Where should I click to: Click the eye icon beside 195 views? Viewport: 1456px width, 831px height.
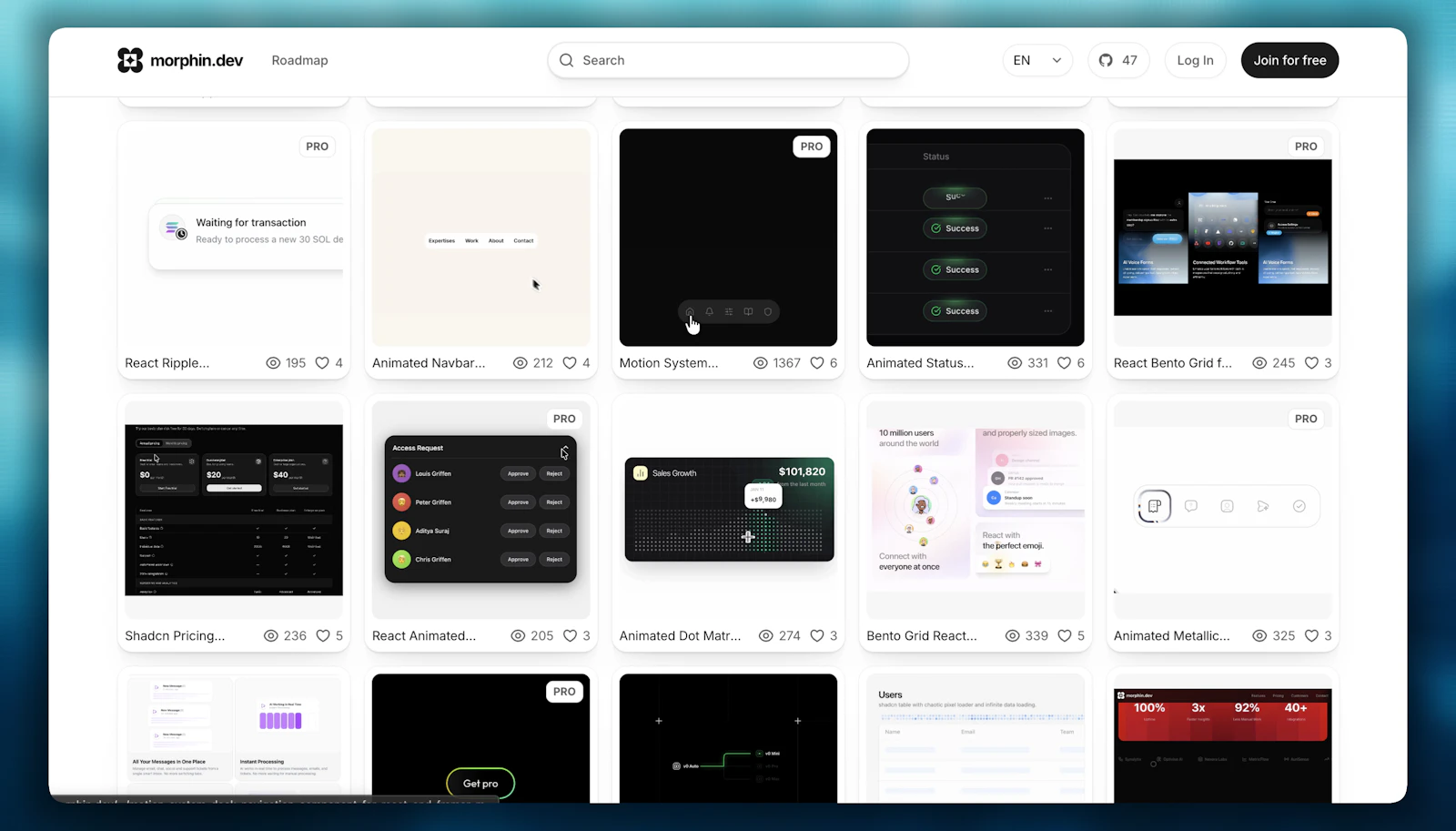(x=273, y=363)
